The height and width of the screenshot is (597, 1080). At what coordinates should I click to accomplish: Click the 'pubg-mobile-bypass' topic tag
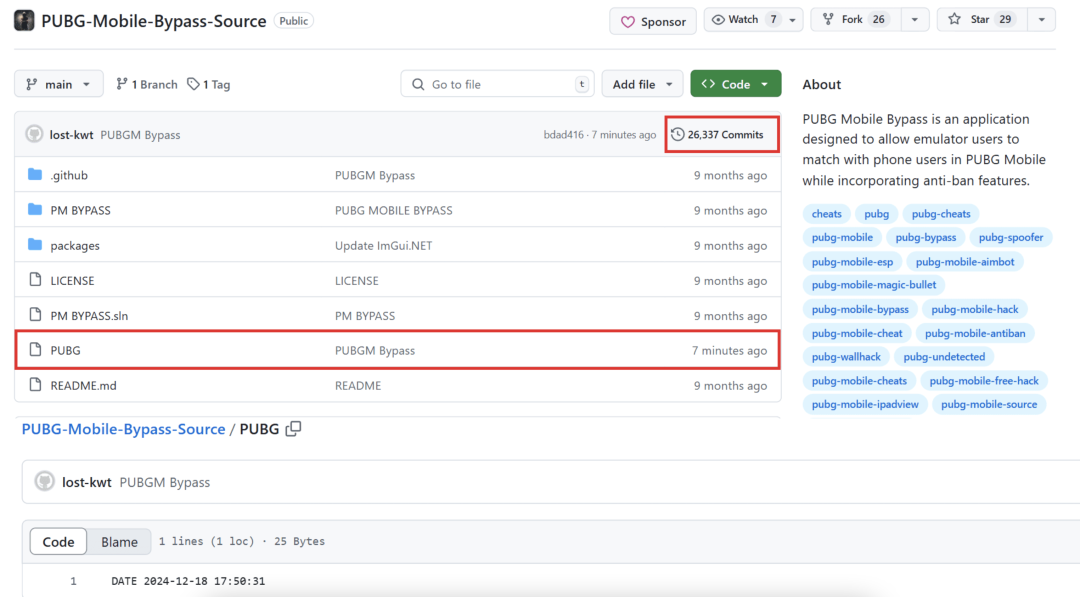click(x=860, y=309)
